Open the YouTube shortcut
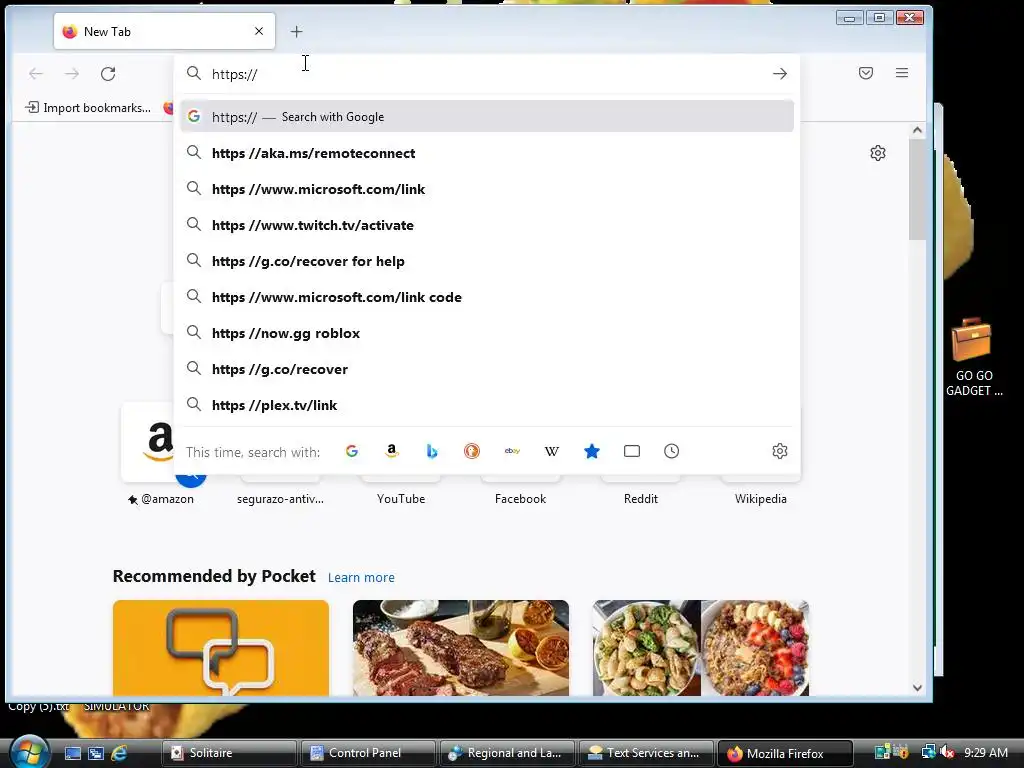1024x768 pixels. pos(401,499)
